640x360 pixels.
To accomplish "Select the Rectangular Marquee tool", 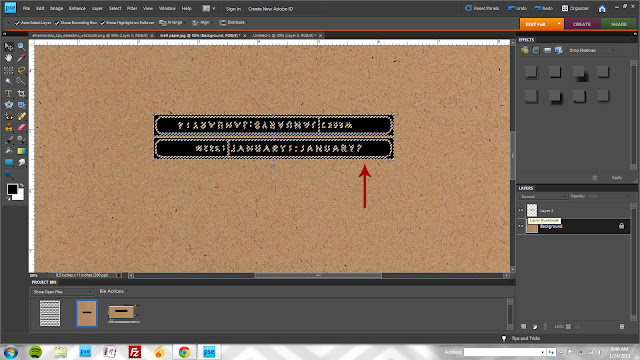I will tap(9, 70).
